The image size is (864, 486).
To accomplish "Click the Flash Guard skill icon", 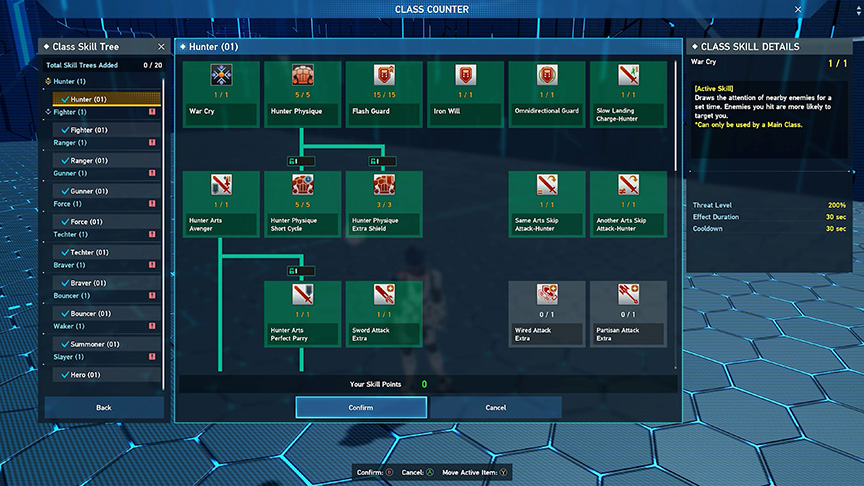I will [385, 75].
